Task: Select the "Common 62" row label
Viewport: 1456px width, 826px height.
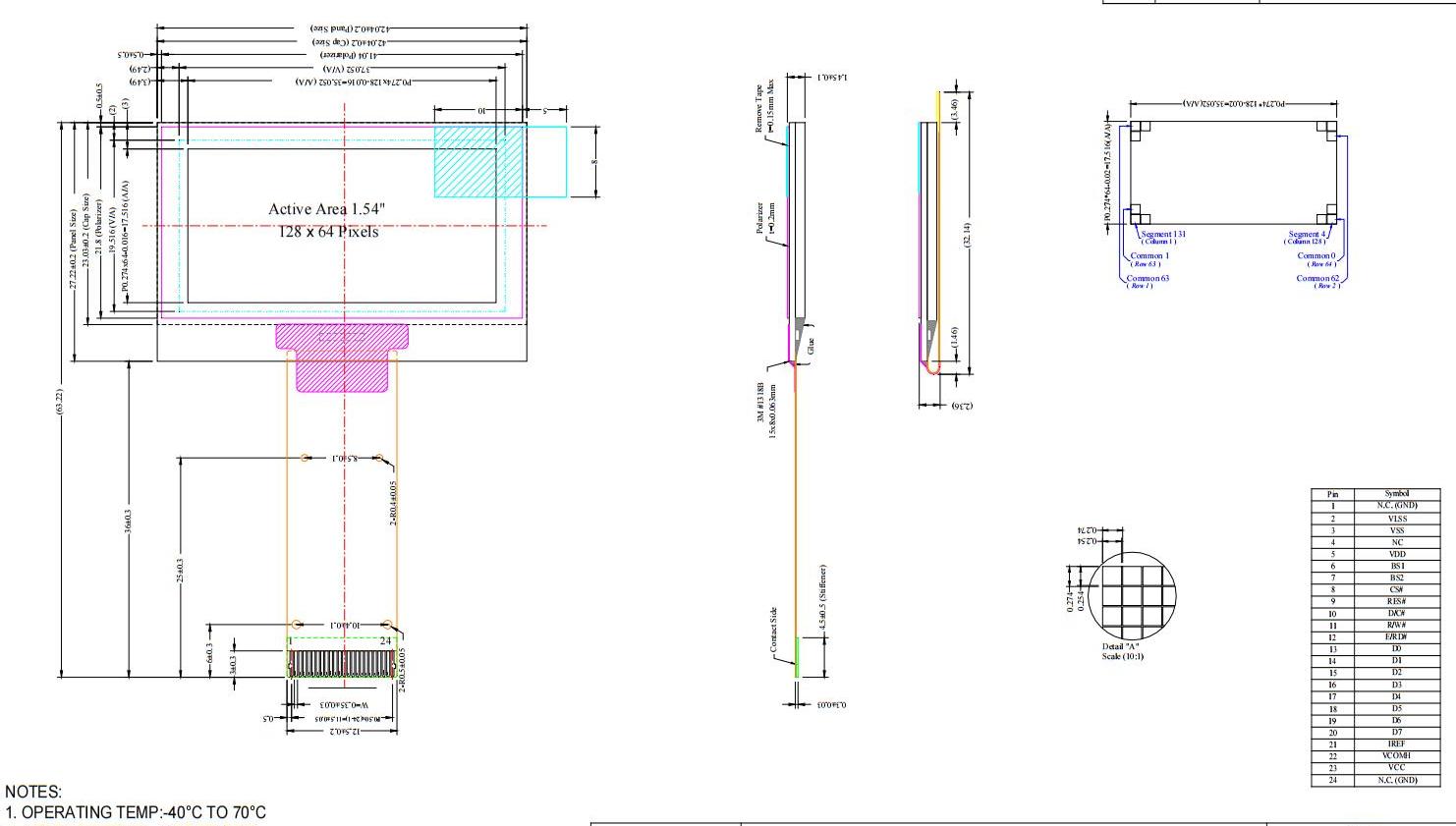Action: [x=1317, y=279]
